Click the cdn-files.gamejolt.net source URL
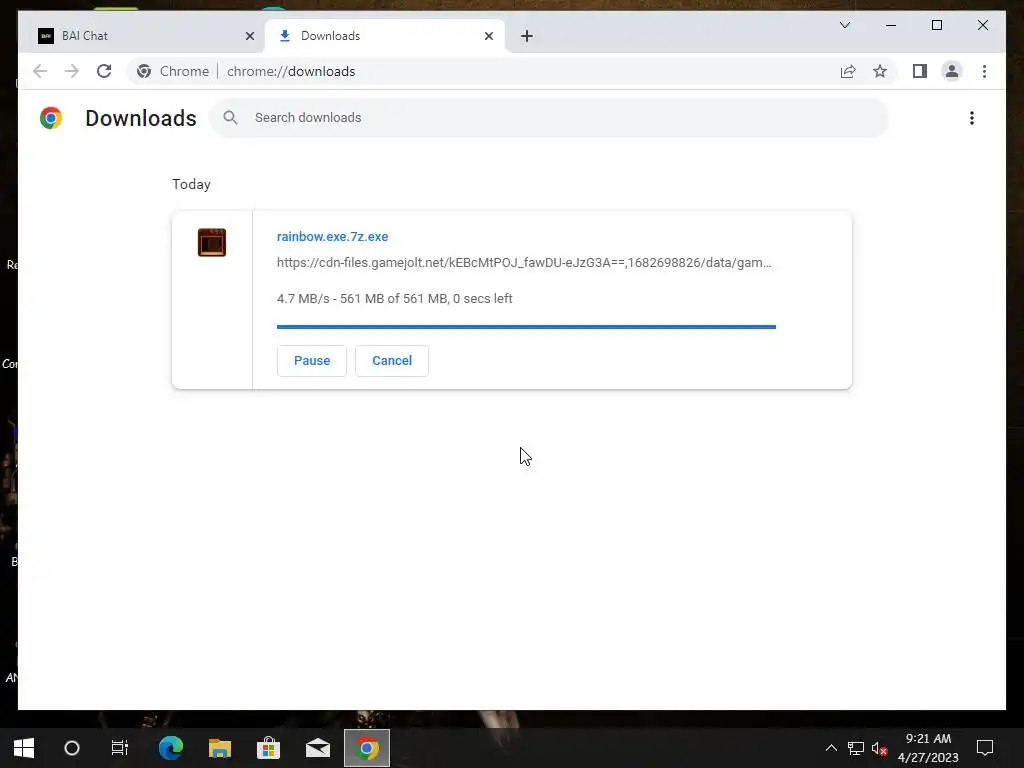Image resolution: width=1024 pixels, height=768 pixels. pos(524,263)
